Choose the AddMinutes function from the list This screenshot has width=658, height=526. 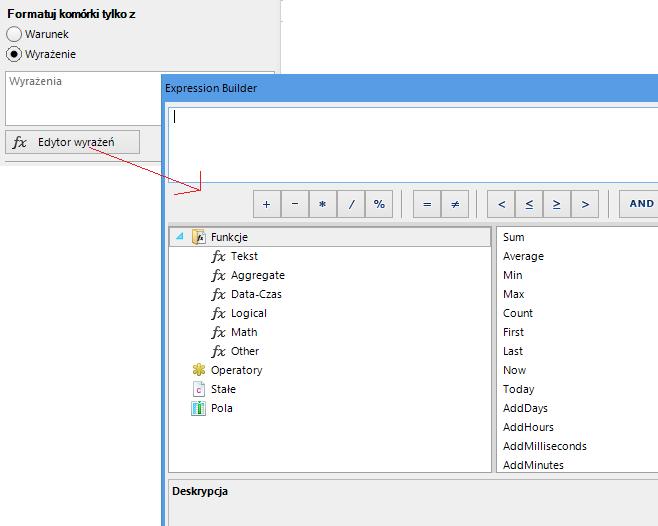coord(533,465)
